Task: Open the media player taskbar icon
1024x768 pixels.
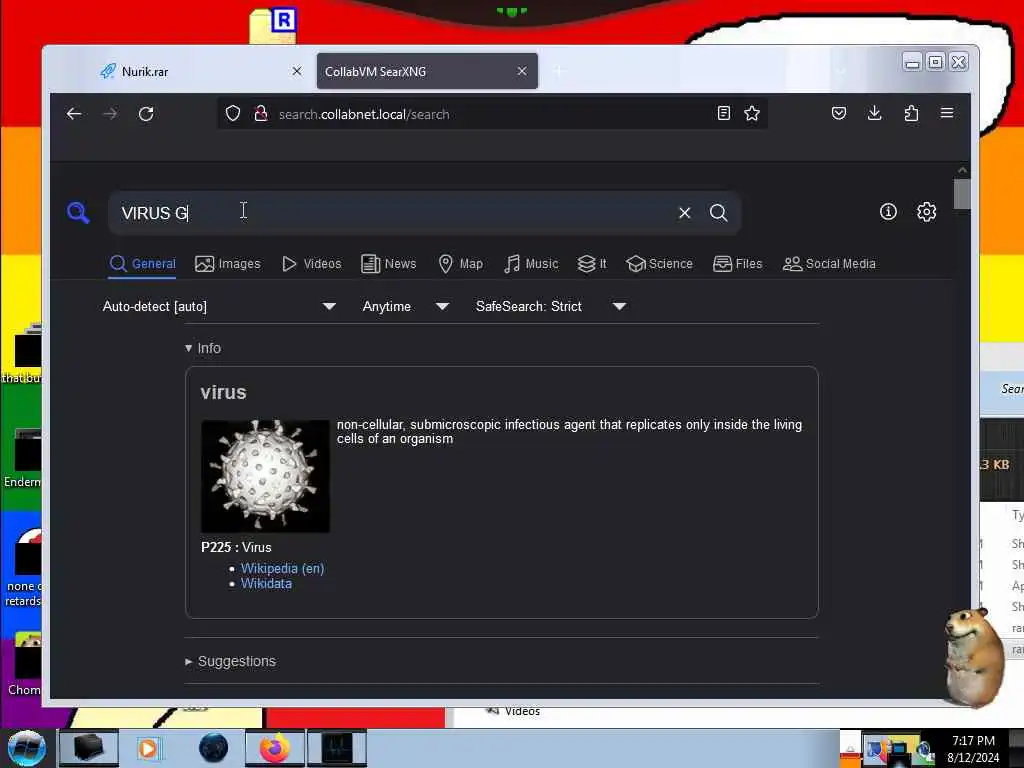Action: [149, 748]
